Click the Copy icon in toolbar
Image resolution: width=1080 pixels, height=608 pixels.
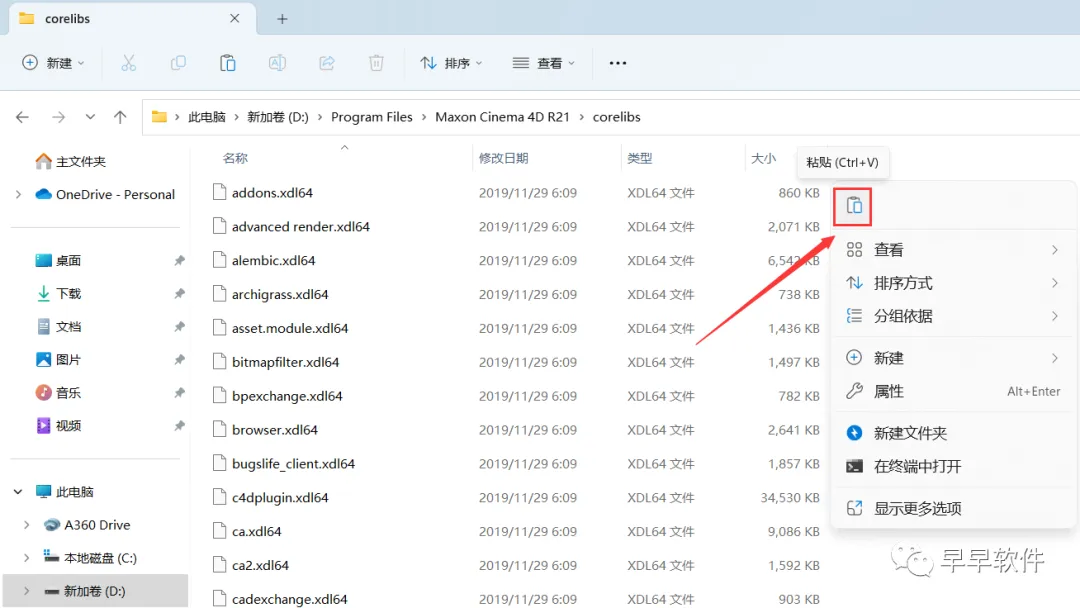pos(178,63)
